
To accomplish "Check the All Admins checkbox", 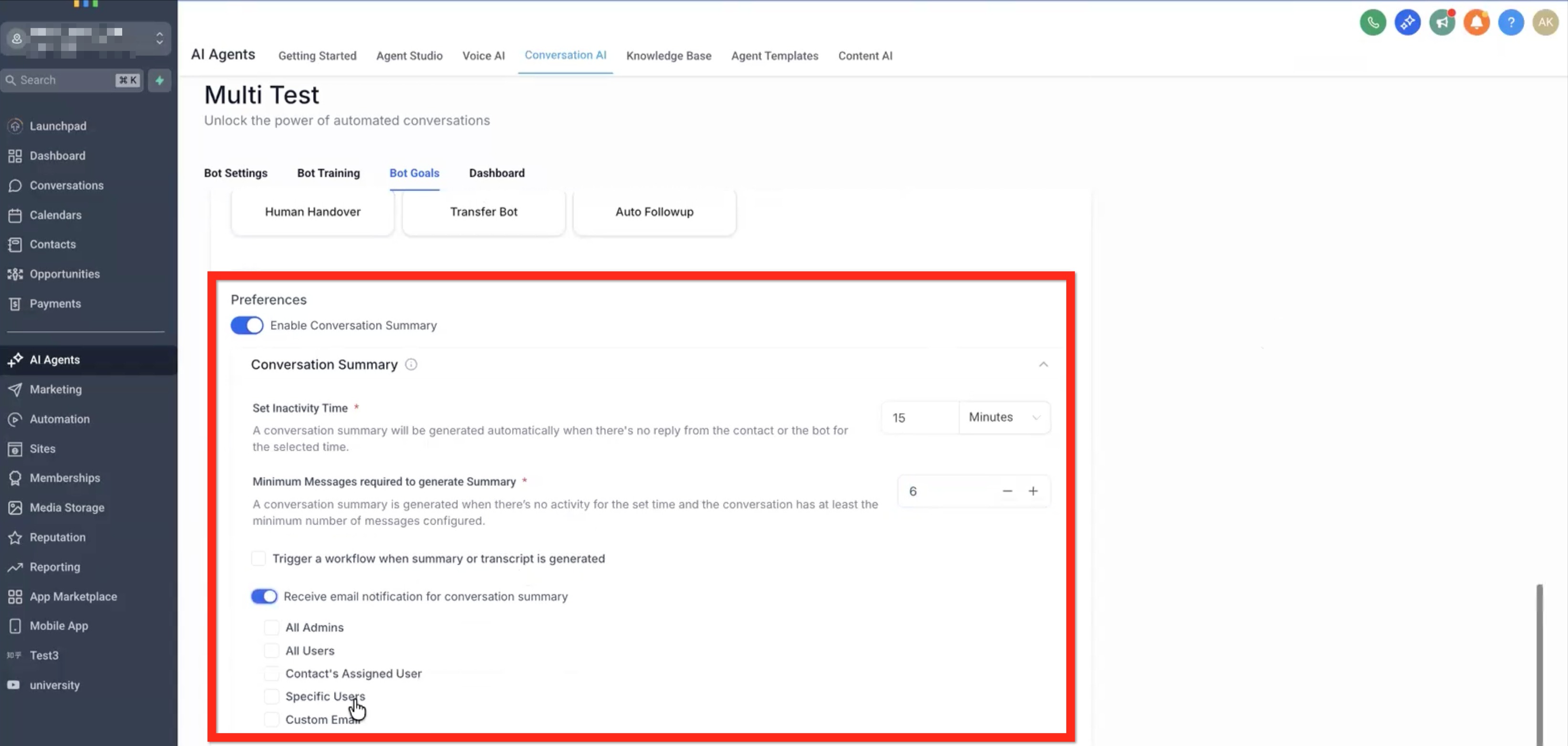I will point(272,627).
